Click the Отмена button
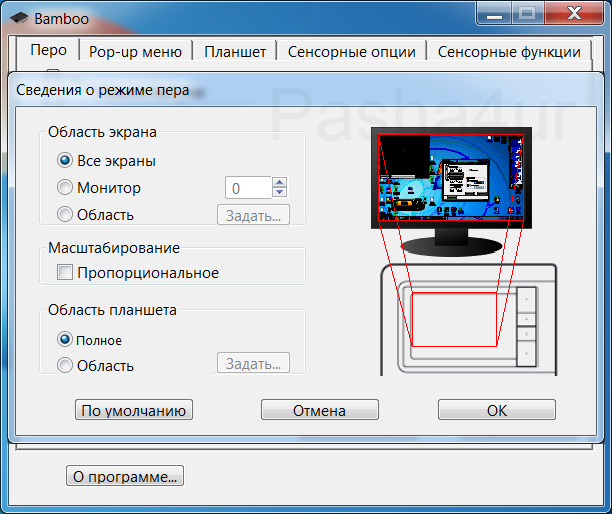The height and width of the screenshot is (514, 612). coord(320,410)
